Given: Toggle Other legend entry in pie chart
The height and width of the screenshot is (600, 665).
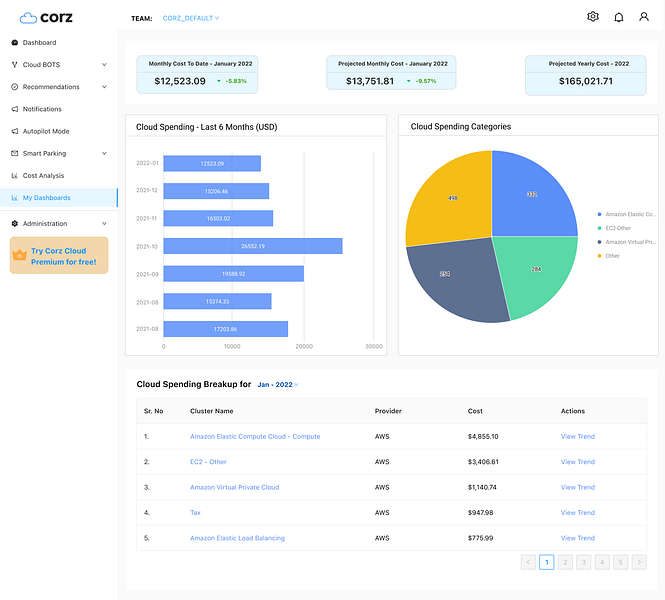Looking at the screenshot, I should pyautogui.click(x=609, y=256).
